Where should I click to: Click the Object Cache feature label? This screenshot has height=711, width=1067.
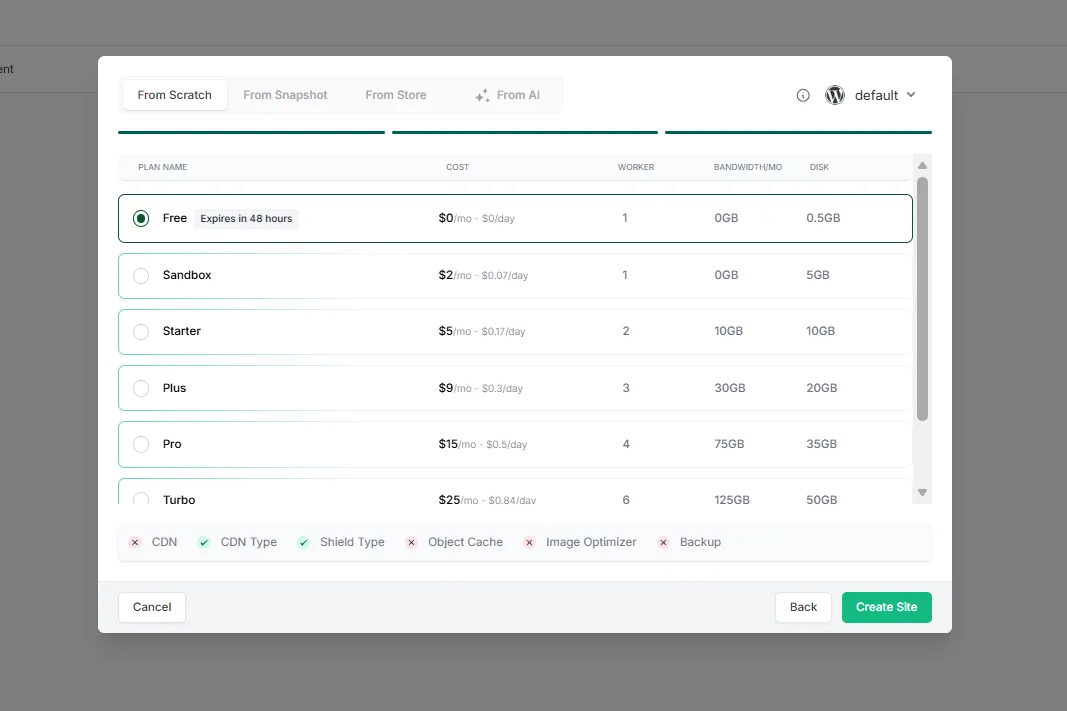465,542
